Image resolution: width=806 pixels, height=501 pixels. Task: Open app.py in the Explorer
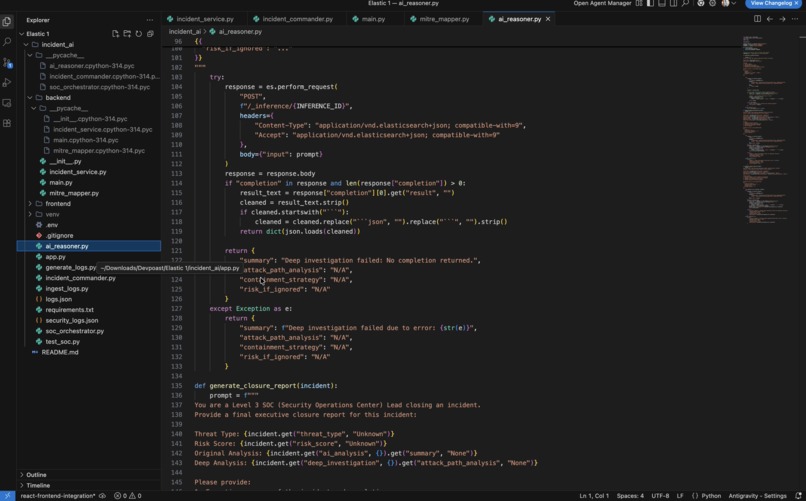[89, 256]
